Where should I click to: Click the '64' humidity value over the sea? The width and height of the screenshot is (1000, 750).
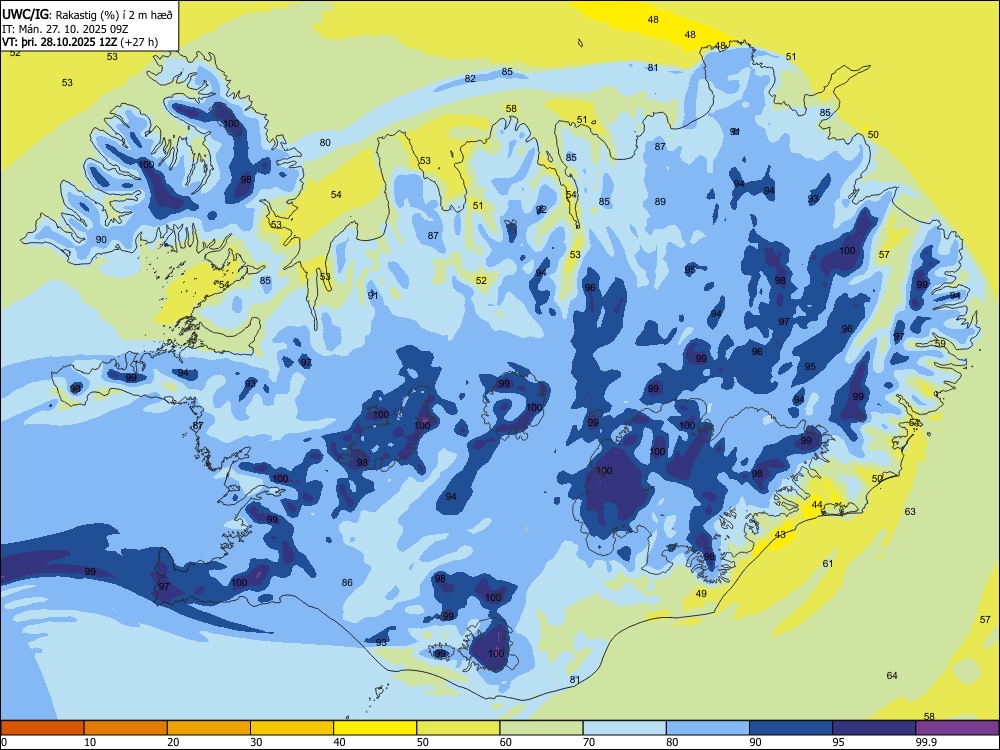pos(892,675)
